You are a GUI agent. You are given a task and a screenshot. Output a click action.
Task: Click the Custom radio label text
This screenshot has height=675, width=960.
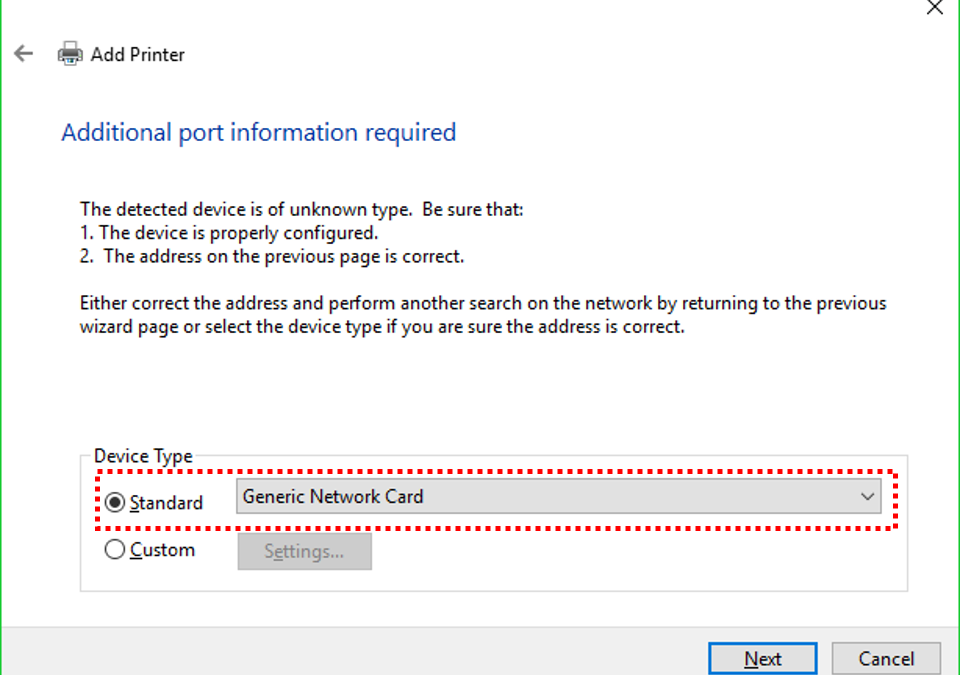(x=162, y=550)
